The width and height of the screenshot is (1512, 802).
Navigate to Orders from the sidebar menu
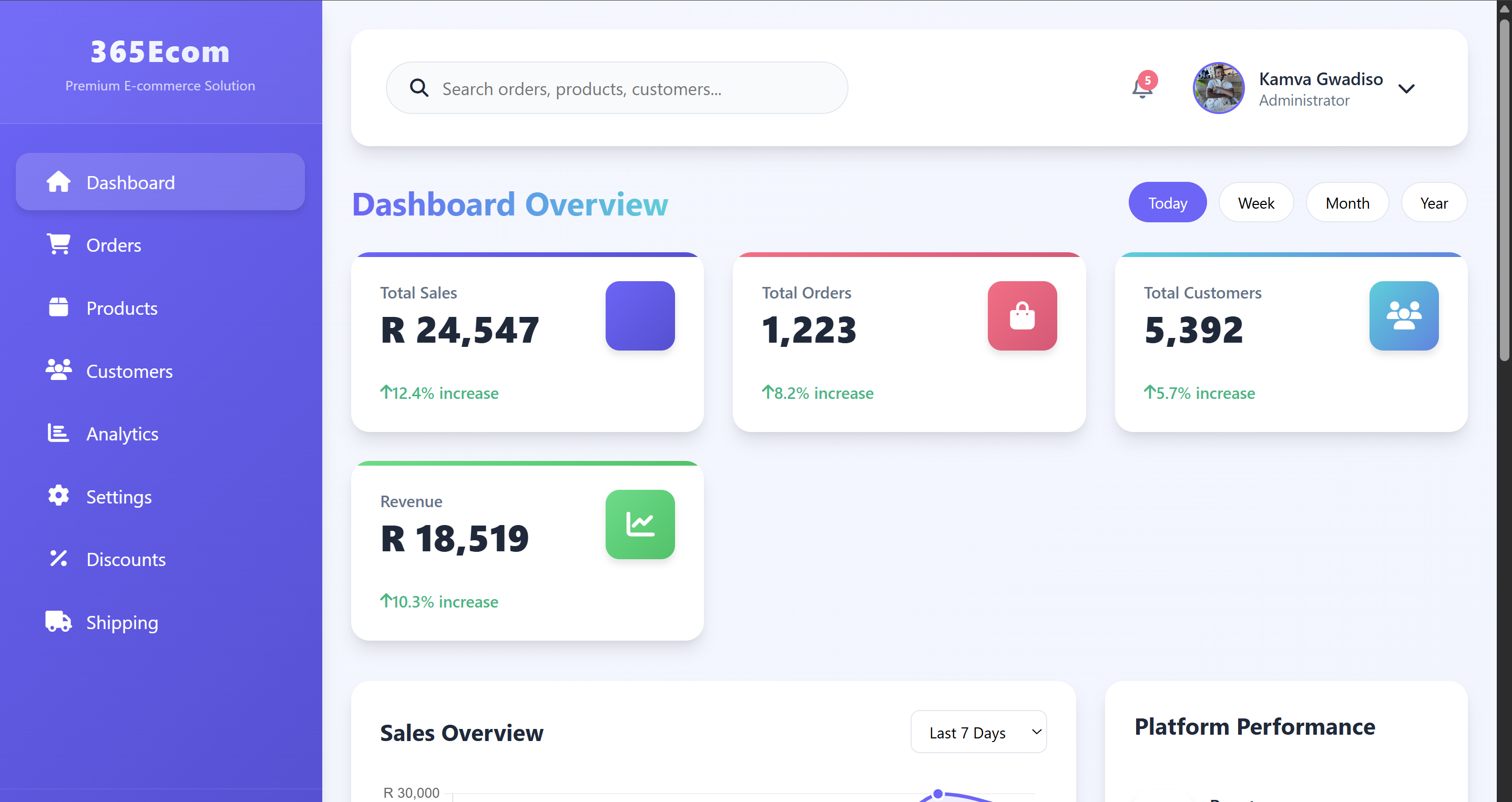[x=114, y=244]
